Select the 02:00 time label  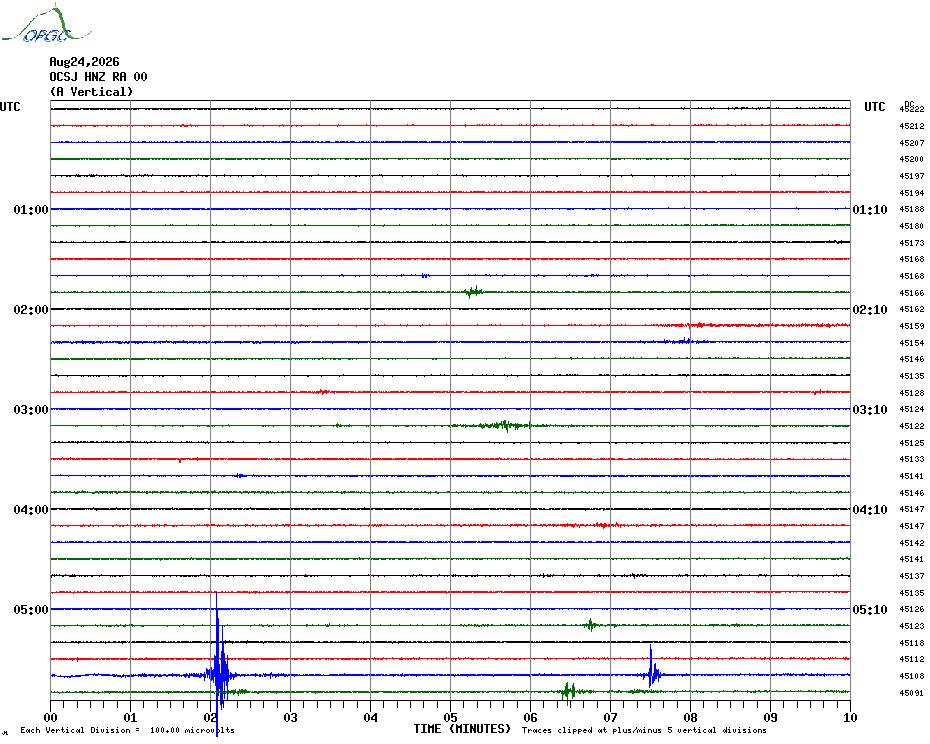click(x=31, y=310)
